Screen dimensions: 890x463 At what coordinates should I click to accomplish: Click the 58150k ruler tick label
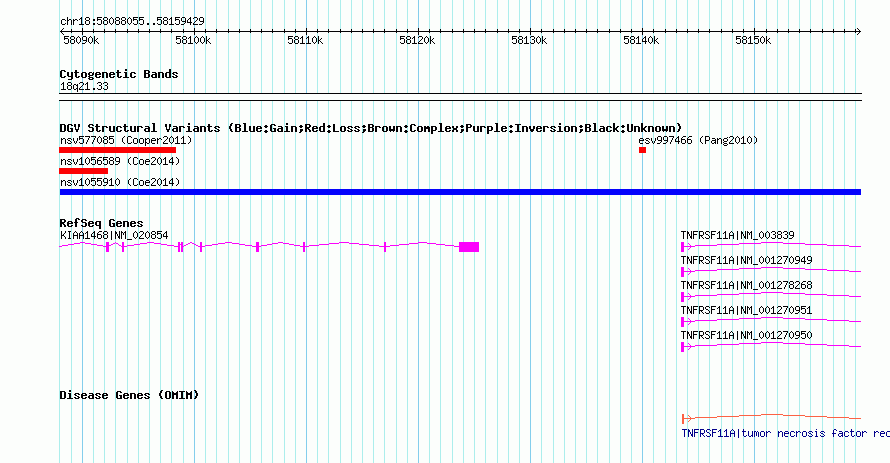pos(753,40)
